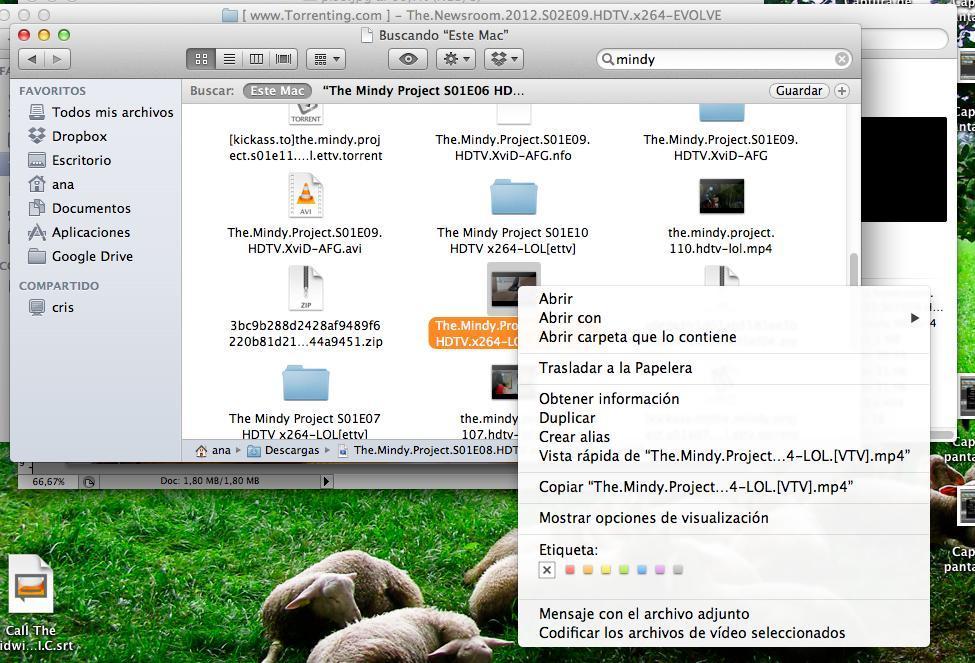Choose "Obtener información" in context menu
Screen dimensions: 975x663
(608, 399)
